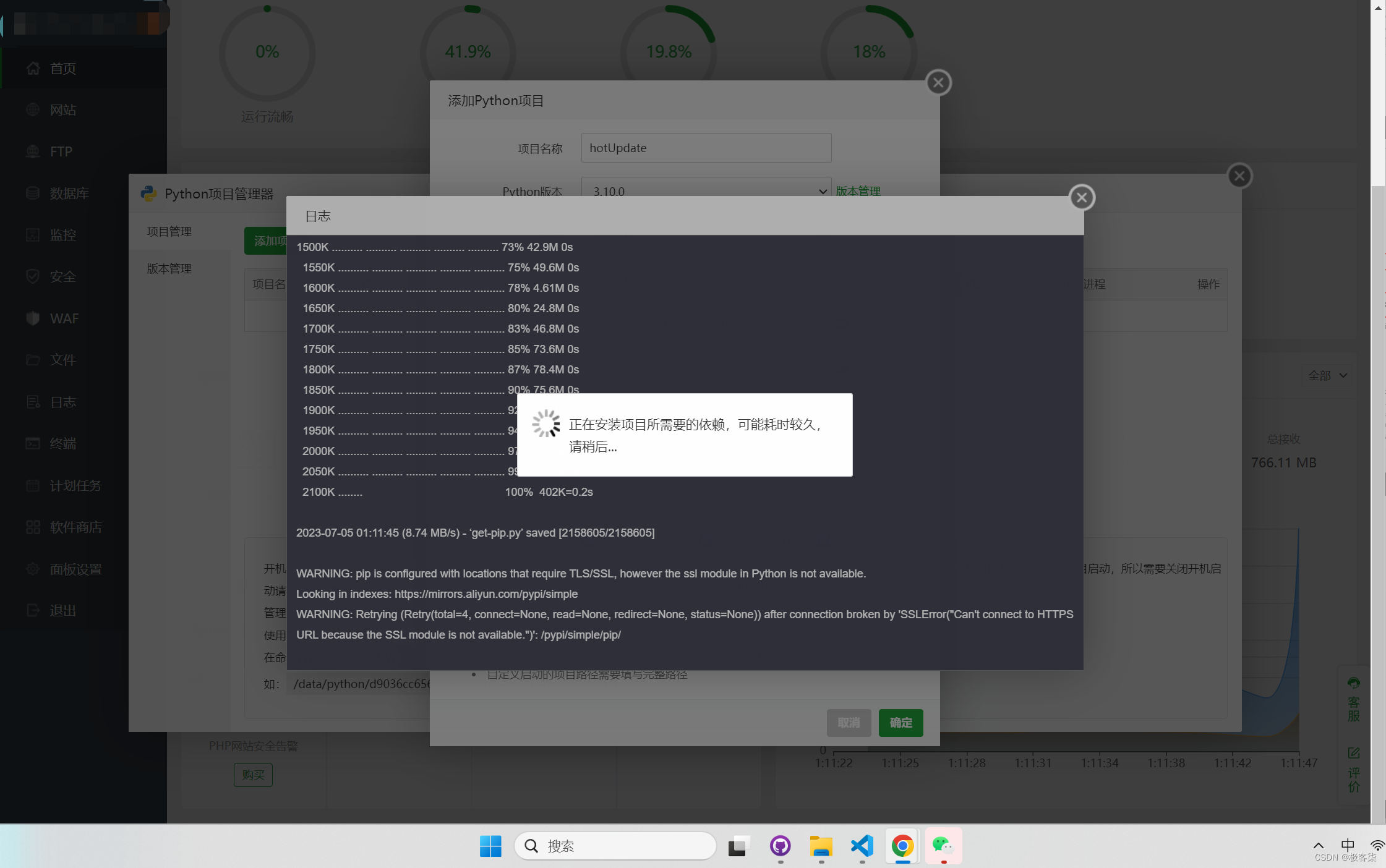Open WeChat from taskbar

(x=943, y=846)
